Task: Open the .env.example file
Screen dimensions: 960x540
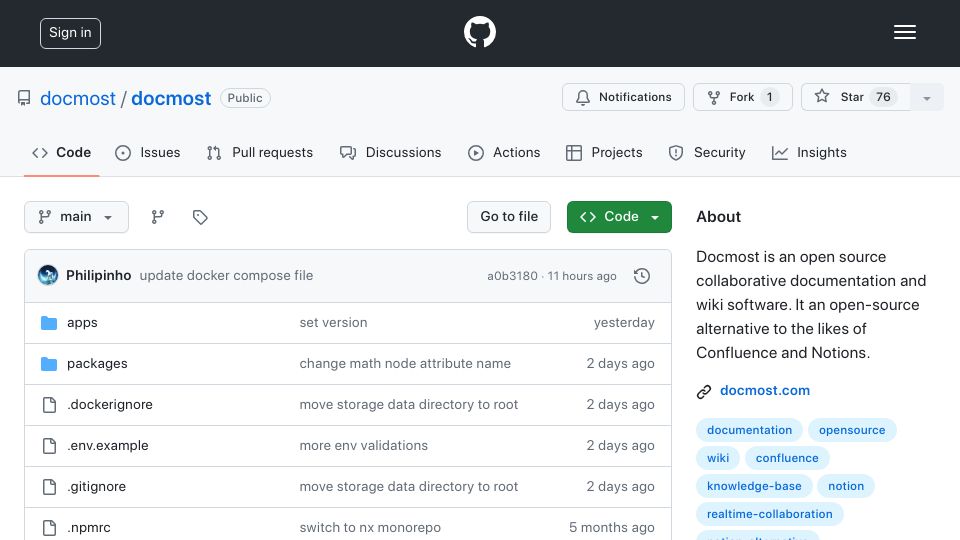Action: (108, 446)
